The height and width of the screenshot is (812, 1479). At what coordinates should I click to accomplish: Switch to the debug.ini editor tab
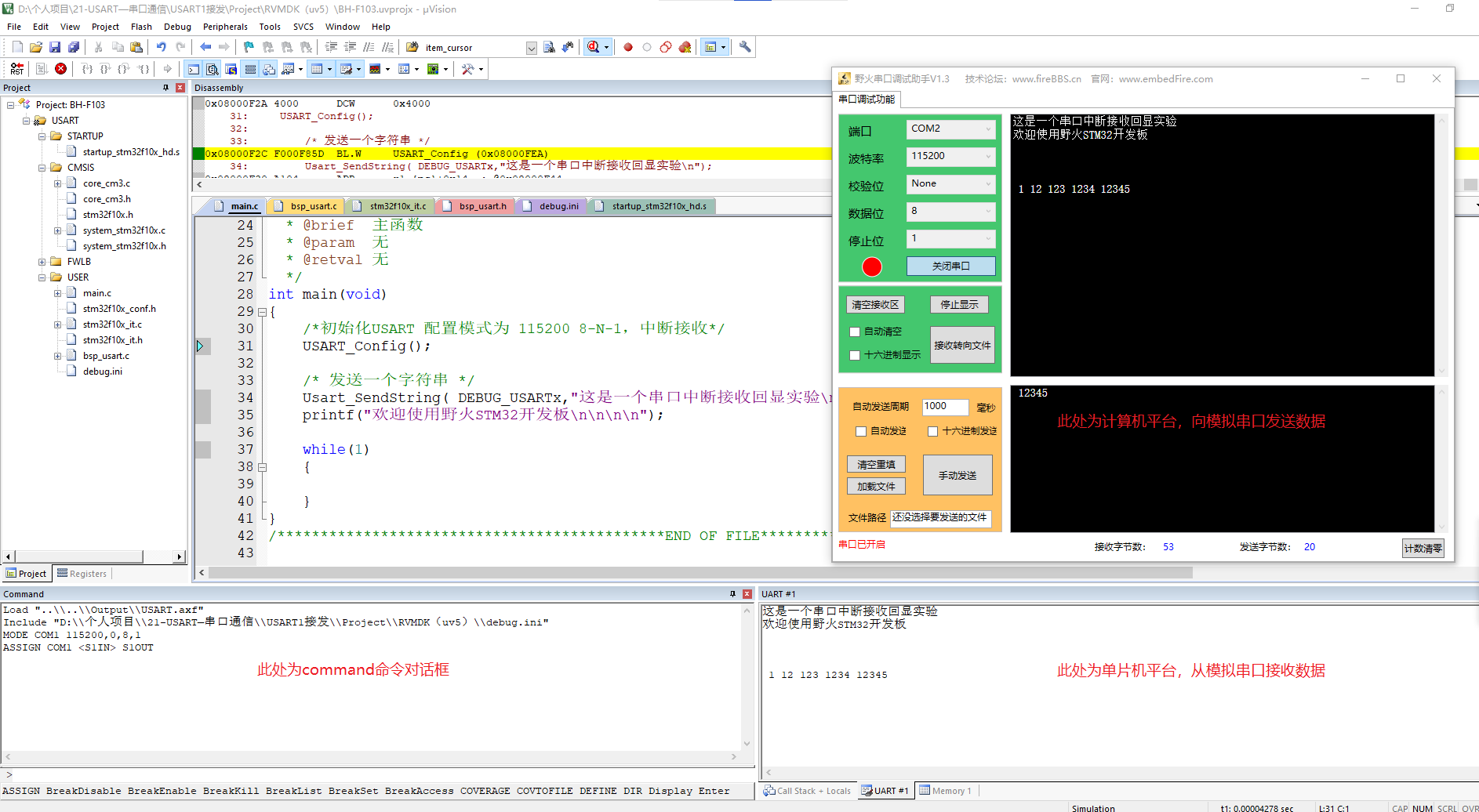point(551,206)
